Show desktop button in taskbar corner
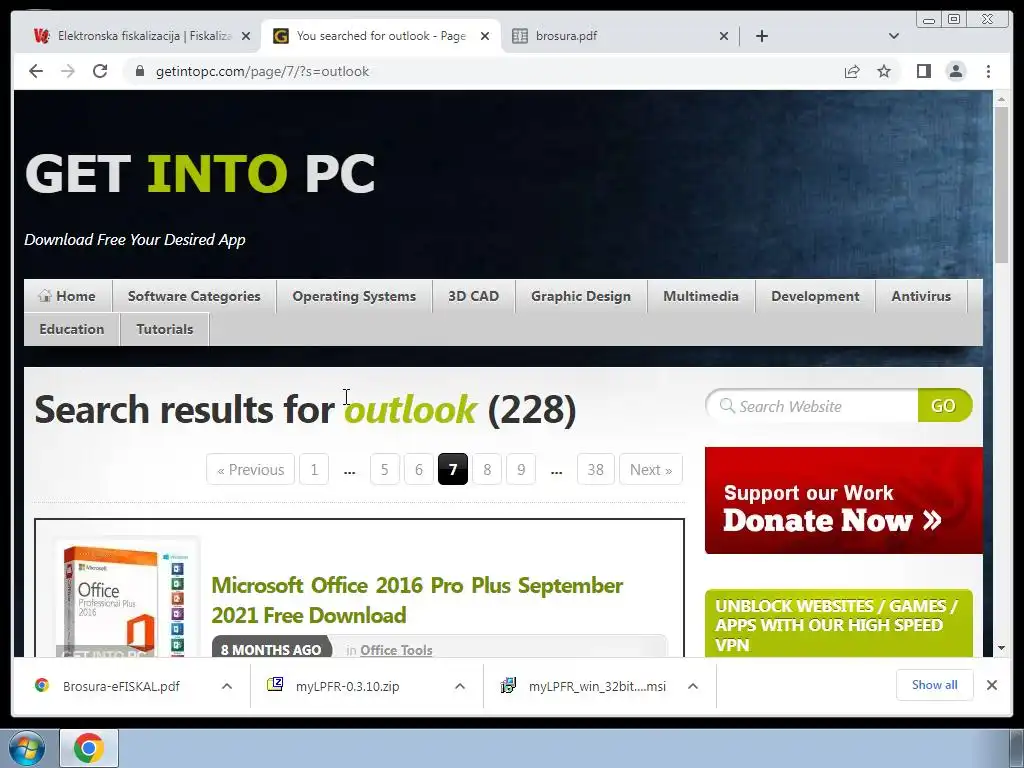The image size is (1024, 768). (1017, 748)
